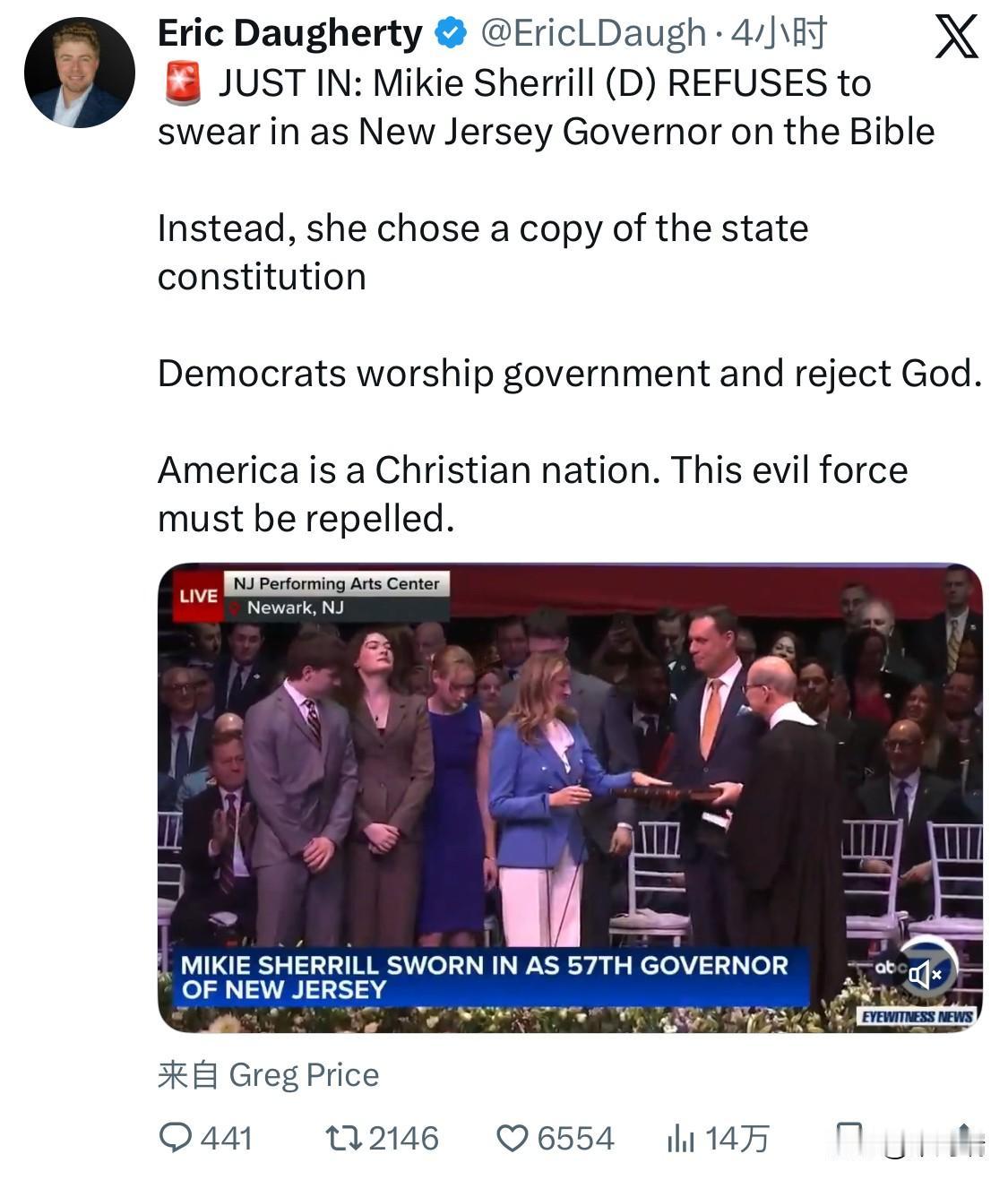Open the Greg Price source link
The width and height of the screenshot is (1008, 1180).
click(x=304, y=1074)
